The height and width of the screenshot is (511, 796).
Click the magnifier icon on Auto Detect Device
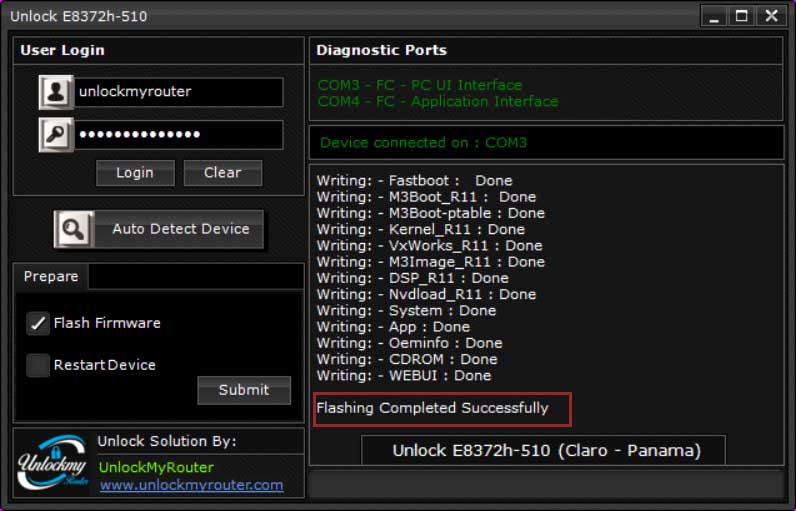click(x=74, y=229)
